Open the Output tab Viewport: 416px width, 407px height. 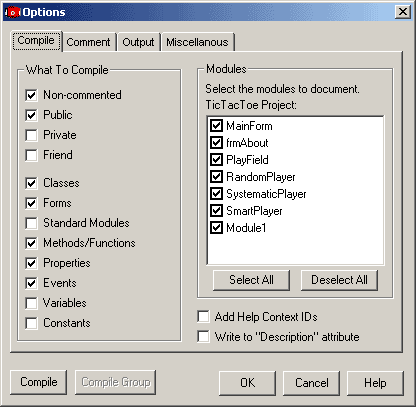tap(138, 42)
